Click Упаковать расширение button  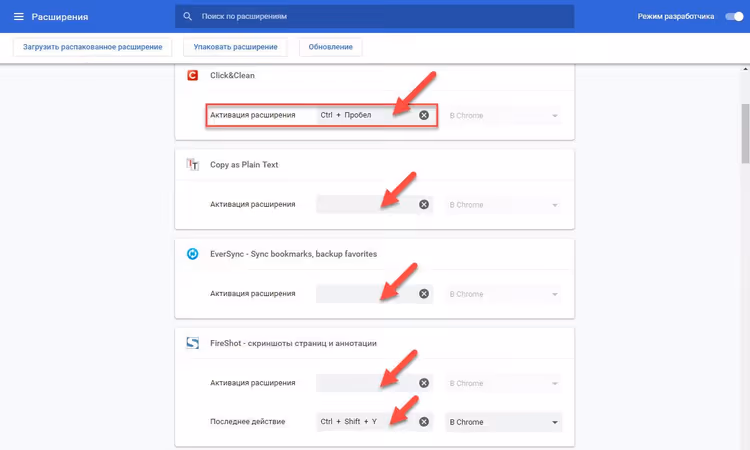235,47
